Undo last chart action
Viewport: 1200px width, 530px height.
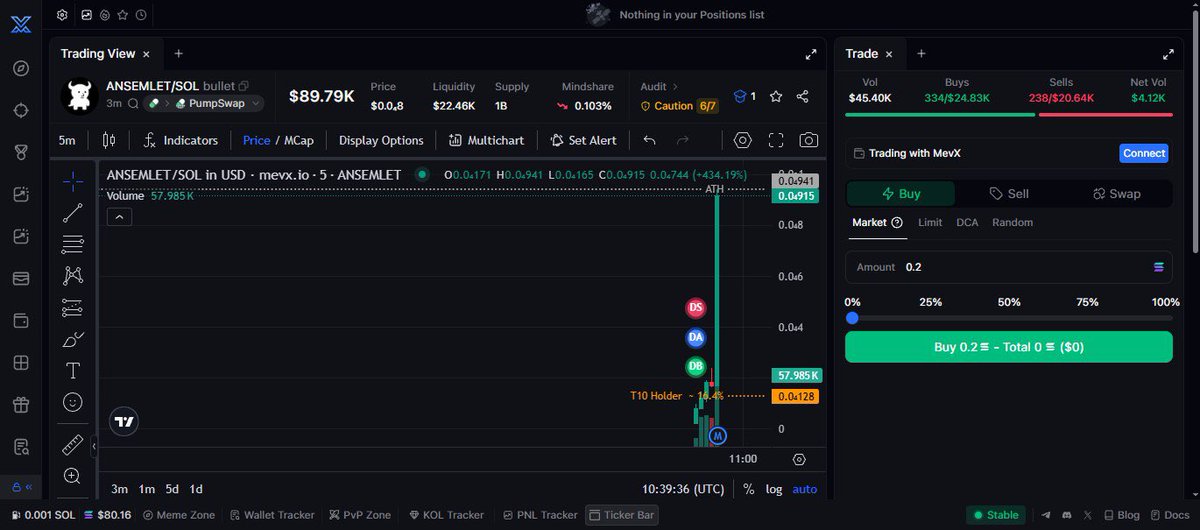[x=650, y=140]
